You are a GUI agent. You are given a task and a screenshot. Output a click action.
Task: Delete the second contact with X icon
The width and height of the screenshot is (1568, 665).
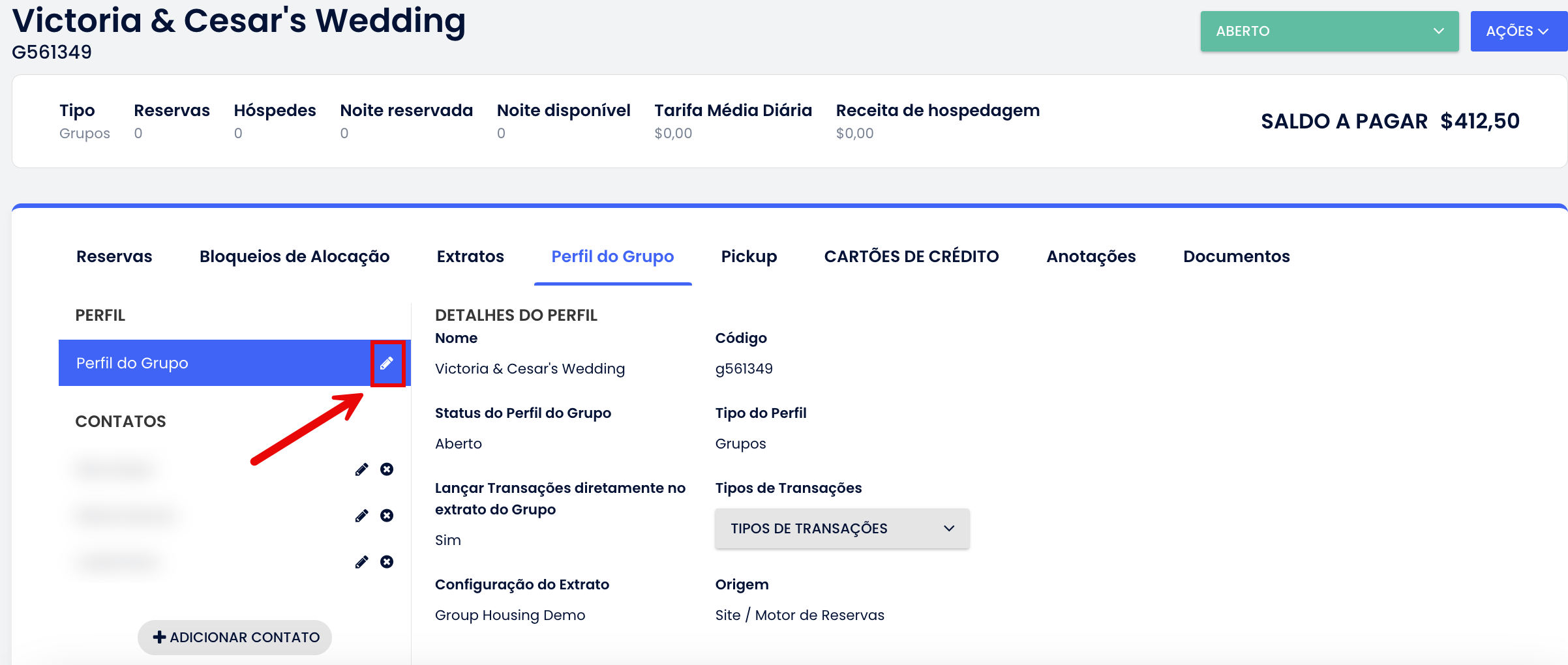point(387,516)
